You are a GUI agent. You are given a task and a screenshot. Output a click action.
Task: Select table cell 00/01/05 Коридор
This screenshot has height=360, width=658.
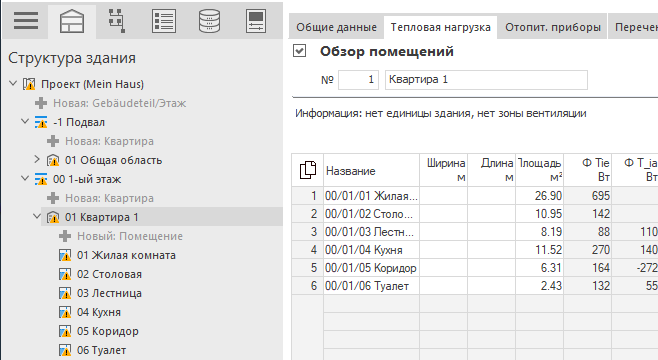point(371,268)
